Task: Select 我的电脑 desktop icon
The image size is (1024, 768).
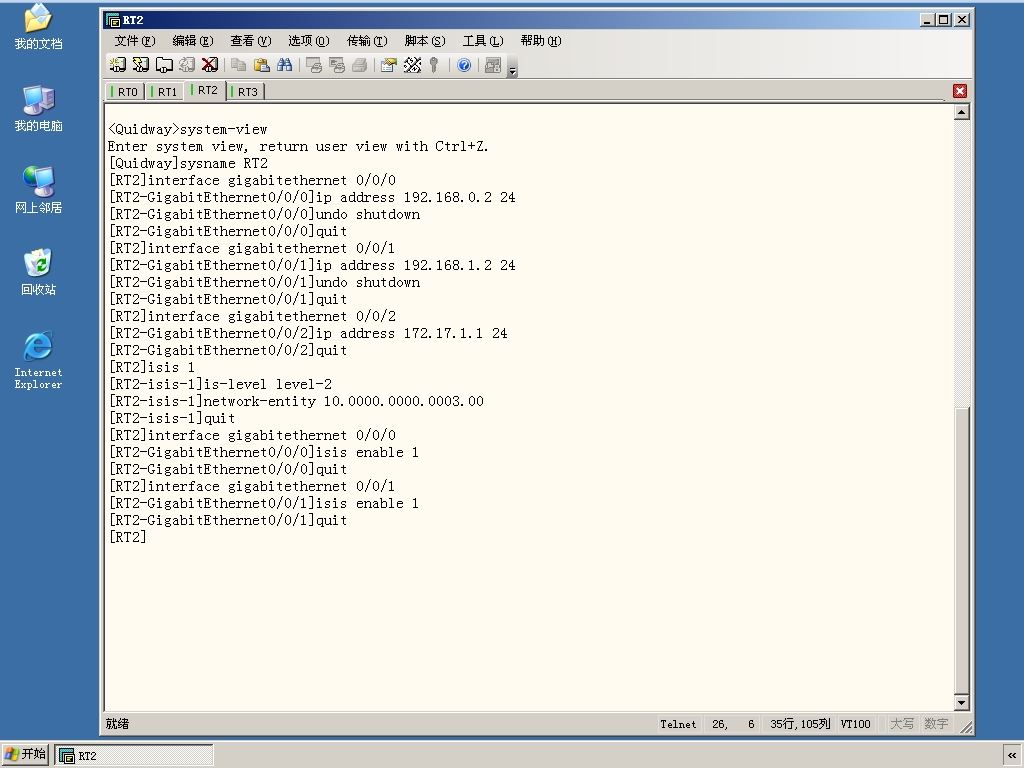Action: pyautogui.click(x=39, y=109)
